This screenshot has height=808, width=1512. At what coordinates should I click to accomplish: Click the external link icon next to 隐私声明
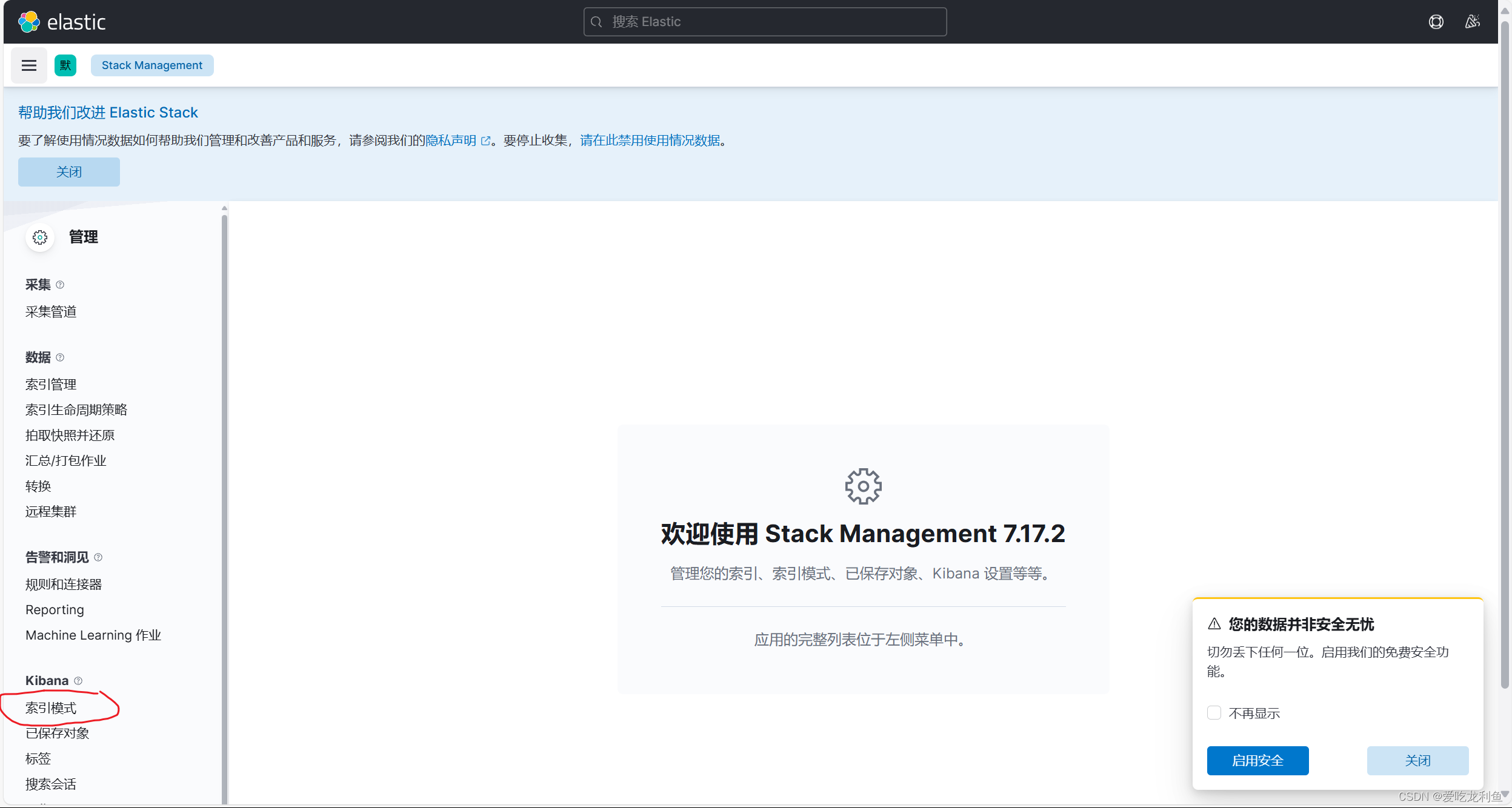[x=485, y=141]
